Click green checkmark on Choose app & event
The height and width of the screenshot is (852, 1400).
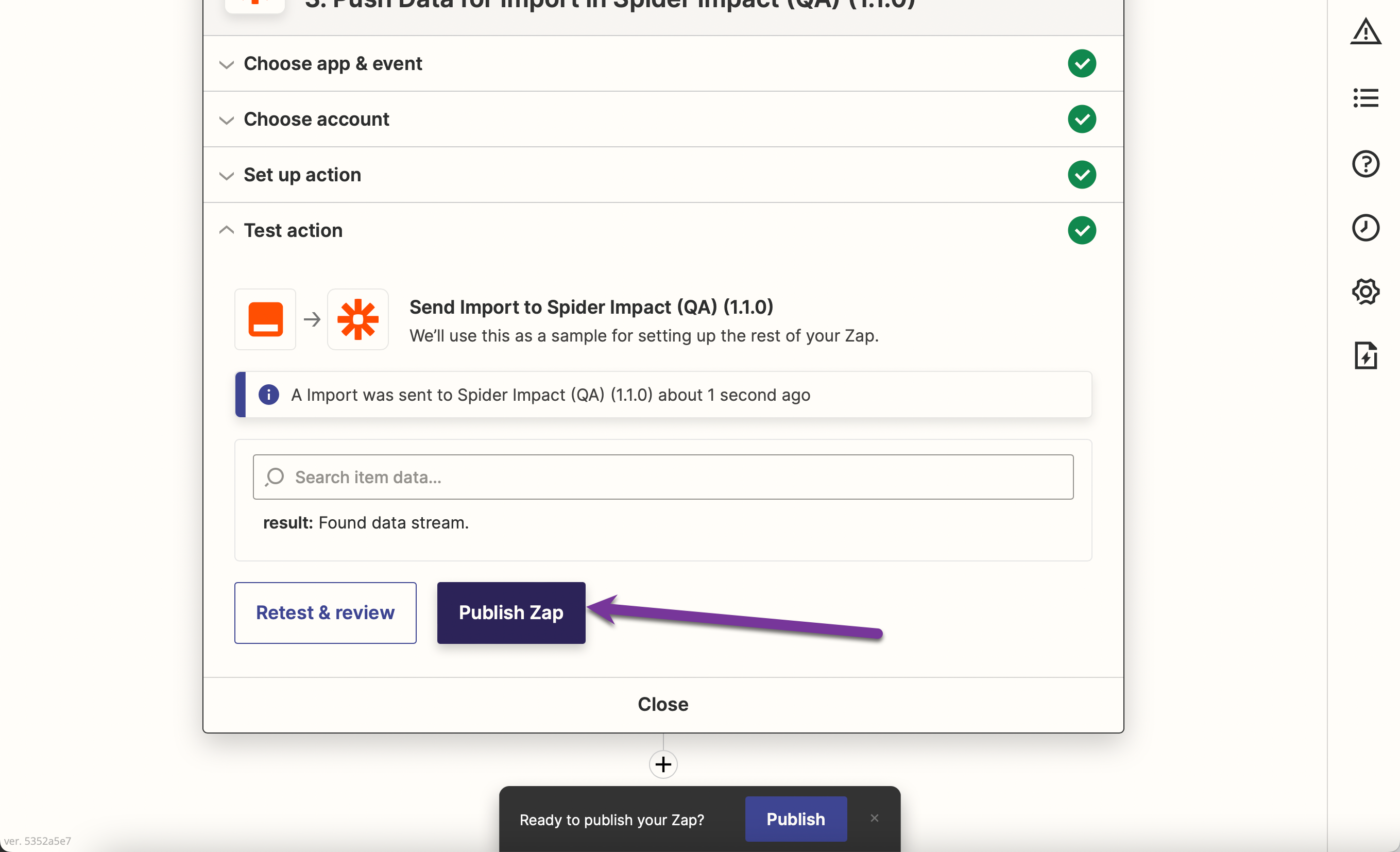(x=1082, y=63)
